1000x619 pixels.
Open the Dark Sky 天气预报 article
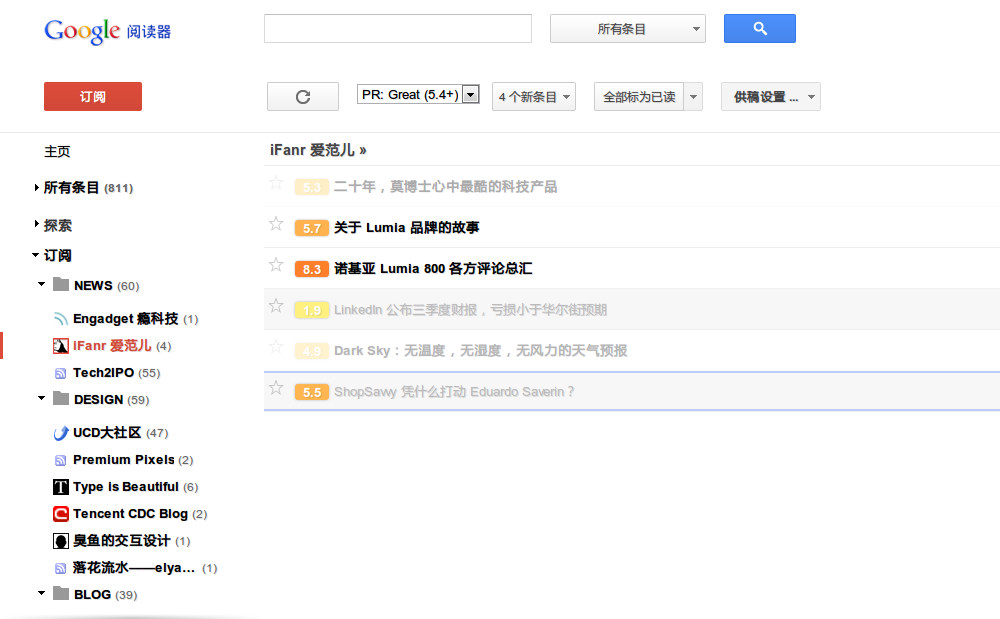click(480, 351)
